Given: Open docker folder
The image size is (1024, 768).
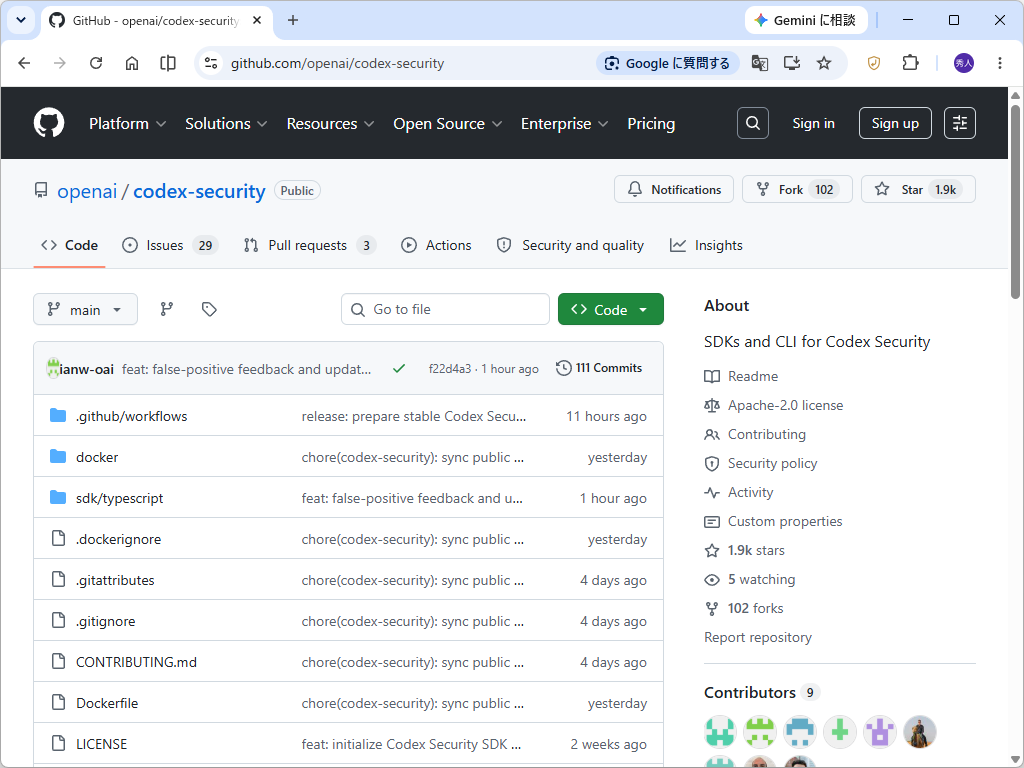Looking at the screenshot, I should [97, 457].
